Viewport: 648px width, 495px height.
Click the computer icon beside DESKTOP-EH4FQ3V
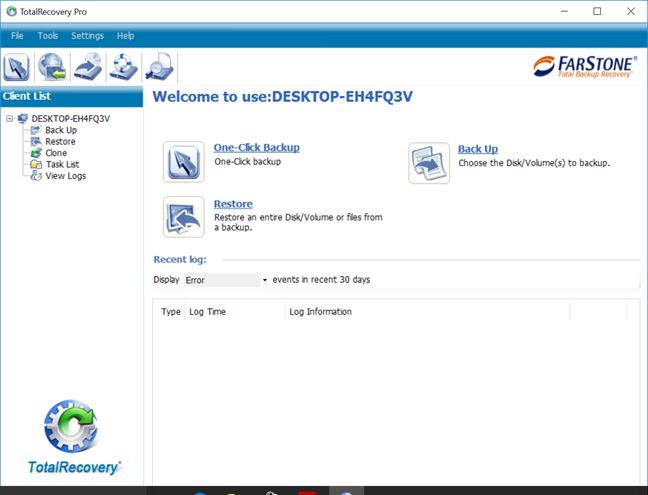click(23, 119)
